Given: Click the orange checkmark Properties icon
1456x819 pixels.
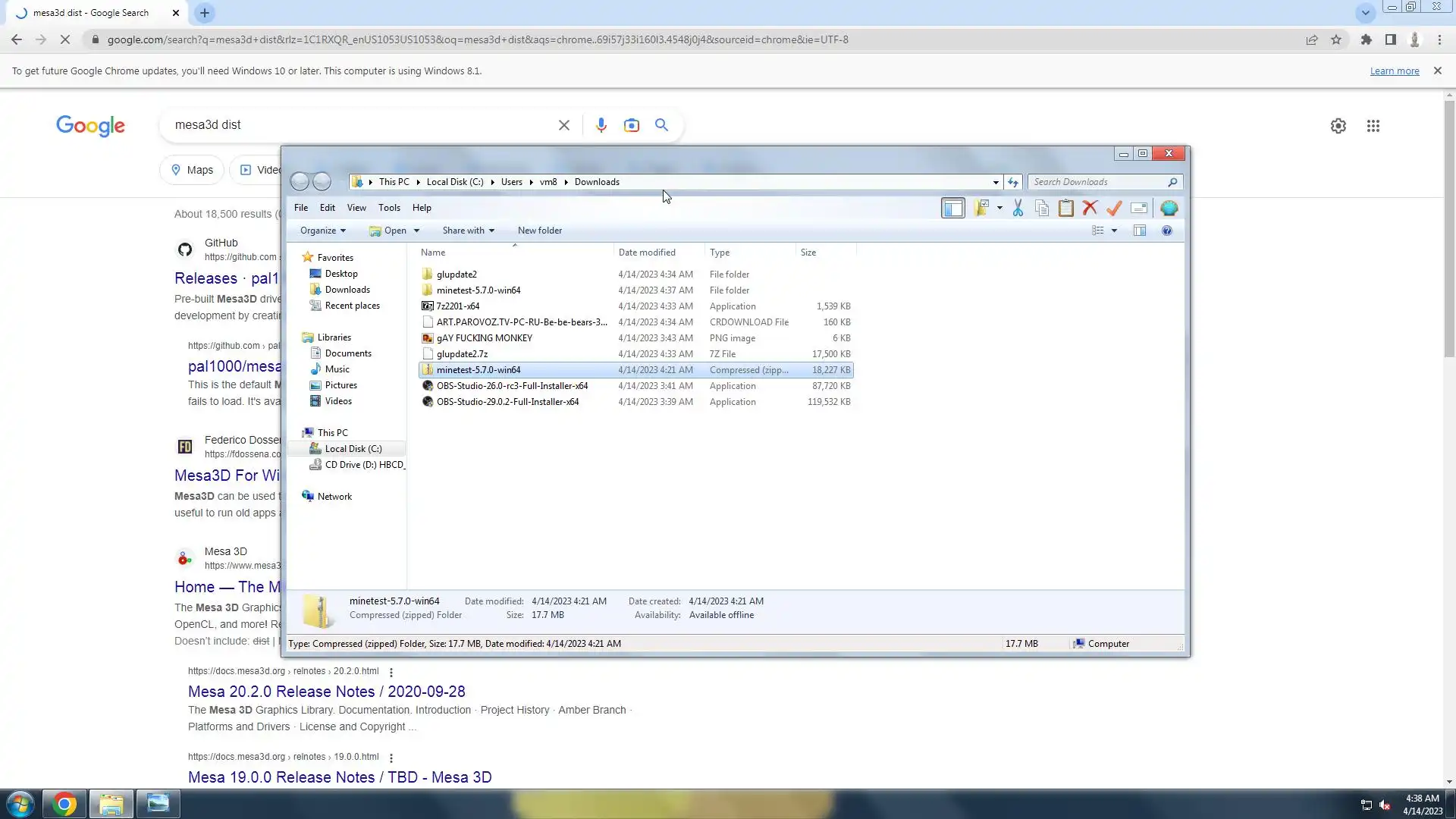Looking at the screenshot, I should pyautogui.click(x=1114, y=208).
